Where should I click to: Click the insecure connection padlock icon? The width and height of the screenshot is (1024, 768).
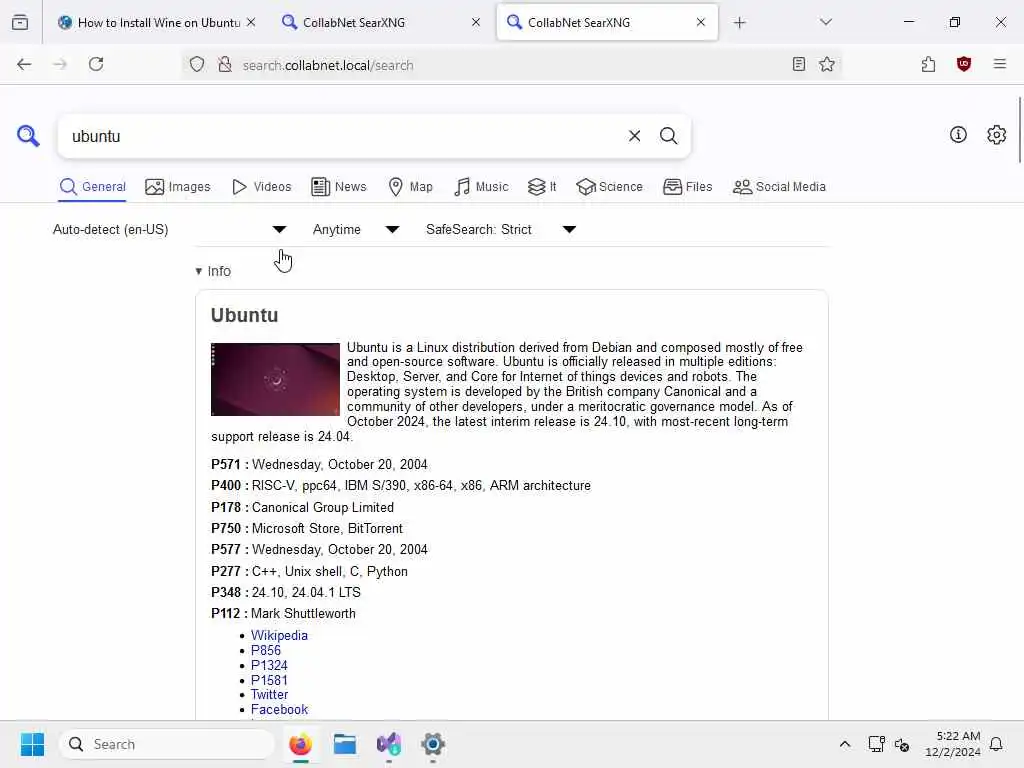(x=225, y=64)
